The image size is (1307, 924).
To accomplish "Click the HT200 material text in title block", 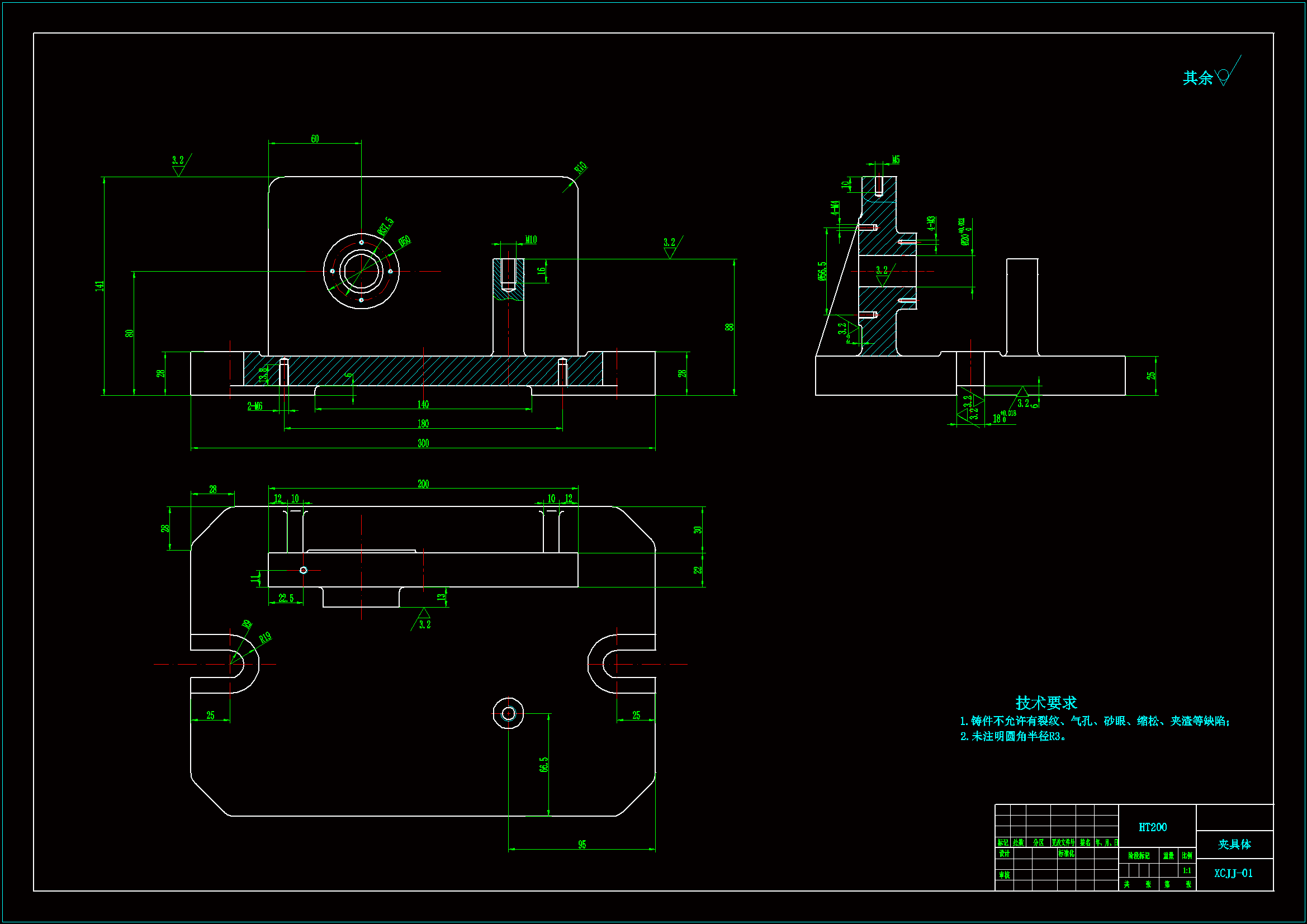I will pyautogui.click(x=1152, y=827).
